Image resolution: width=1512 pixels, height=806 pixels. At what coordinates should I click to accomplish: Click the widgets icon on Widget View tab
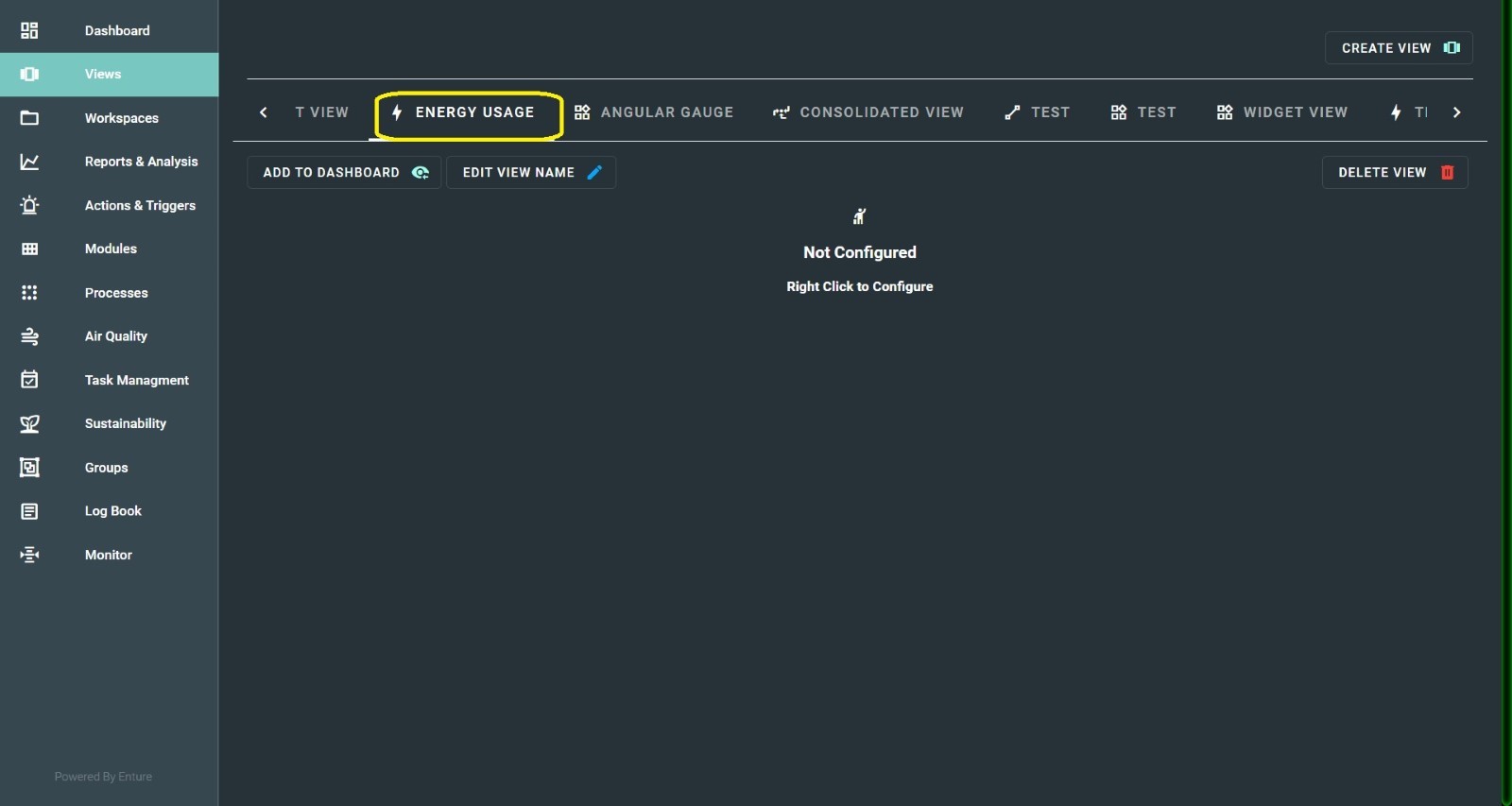(1225, 112)
